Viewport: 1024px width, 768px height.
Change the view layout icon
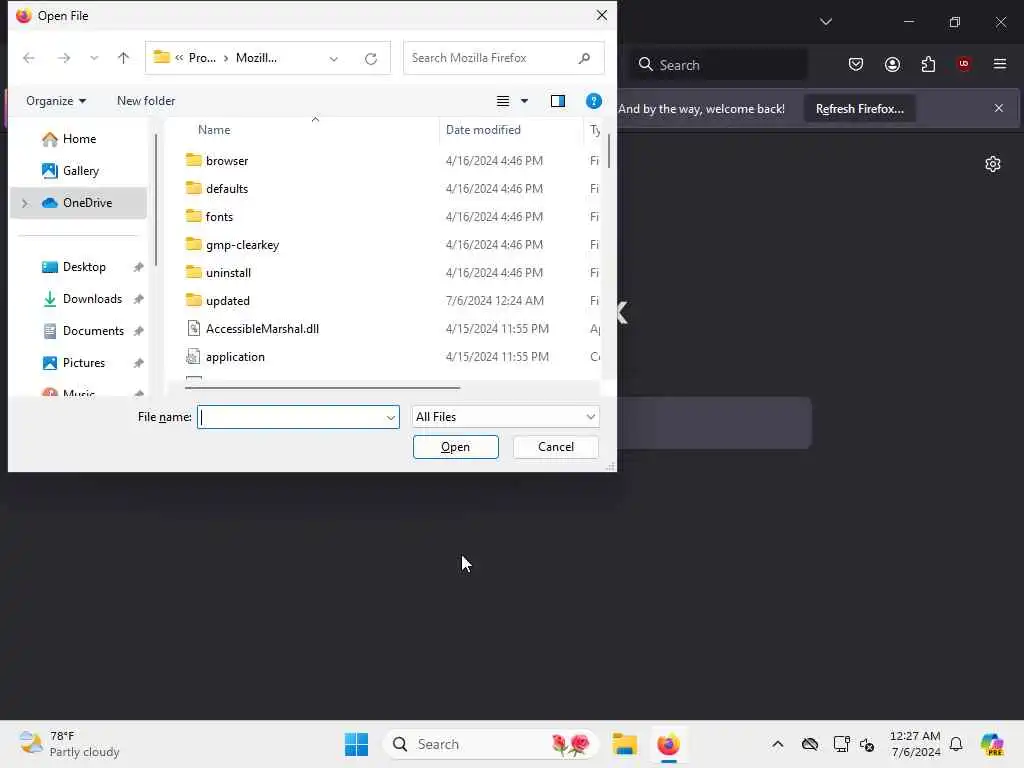tap(502, 101)
